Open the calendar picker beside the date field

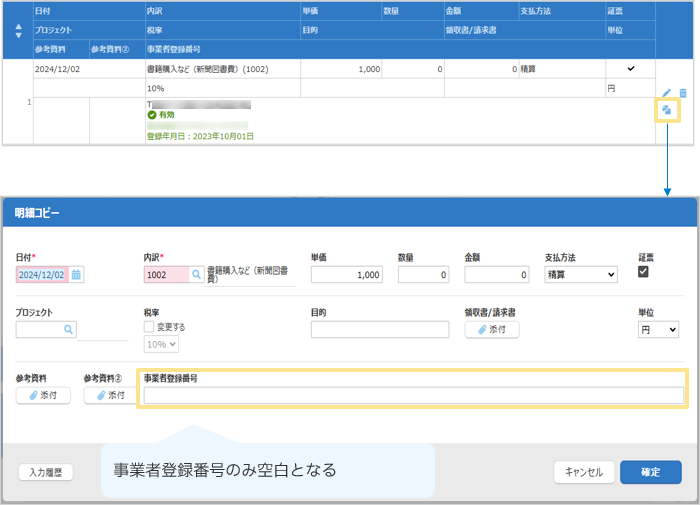tap(76, 275)
